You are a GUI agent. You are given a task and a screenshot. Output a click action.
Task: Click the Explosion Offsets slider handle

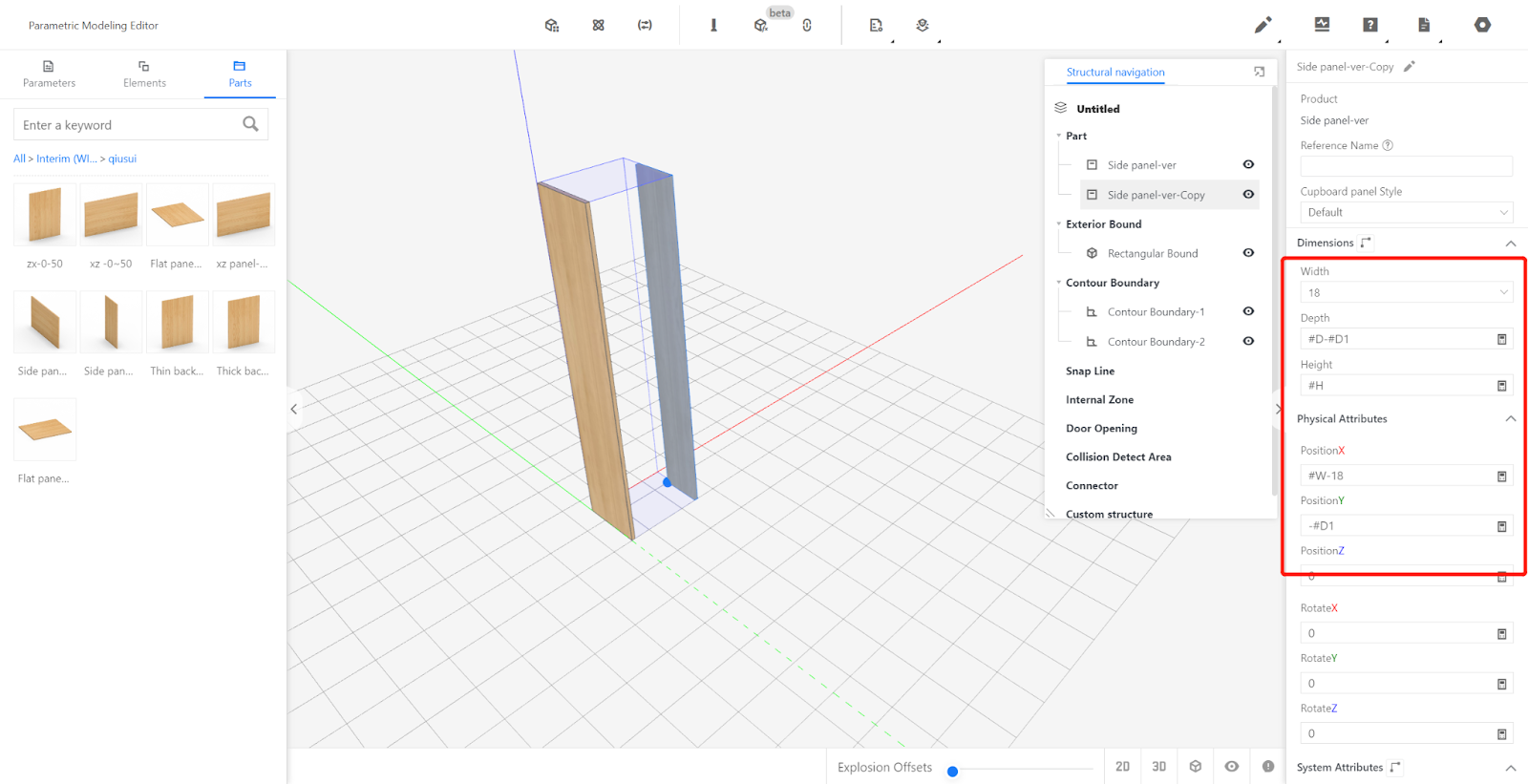[x=952, y=772]
